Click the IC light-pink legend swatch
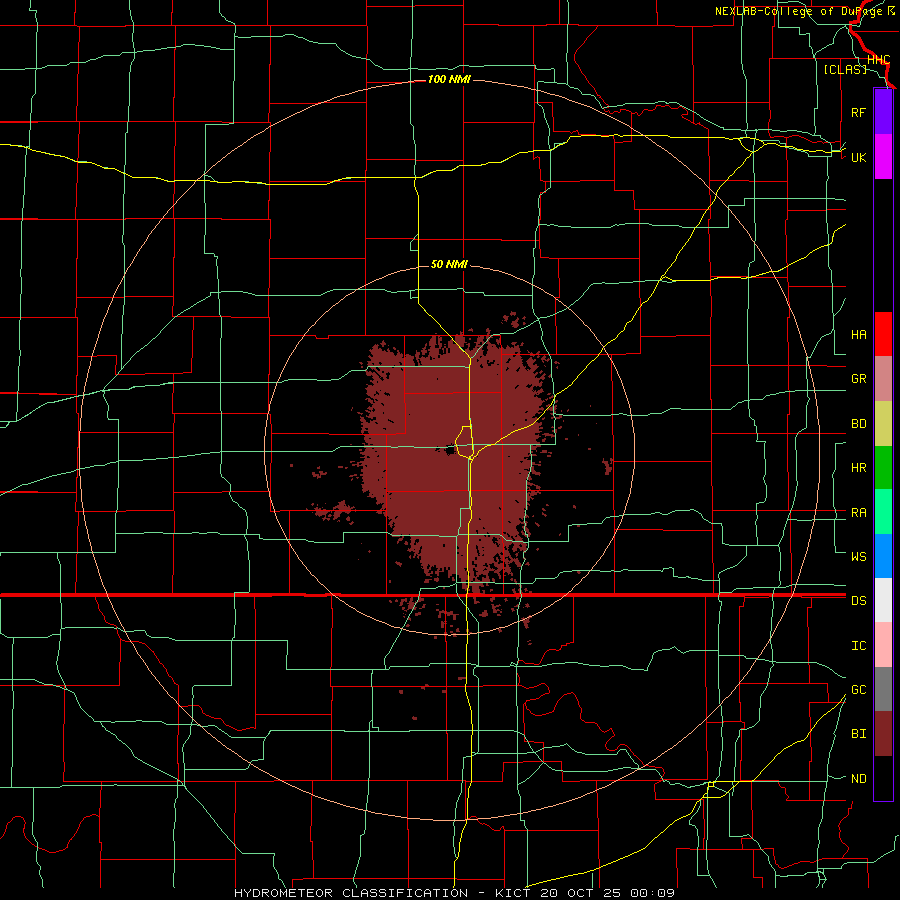The image size is (900, 900). click(x=883, y=645)
